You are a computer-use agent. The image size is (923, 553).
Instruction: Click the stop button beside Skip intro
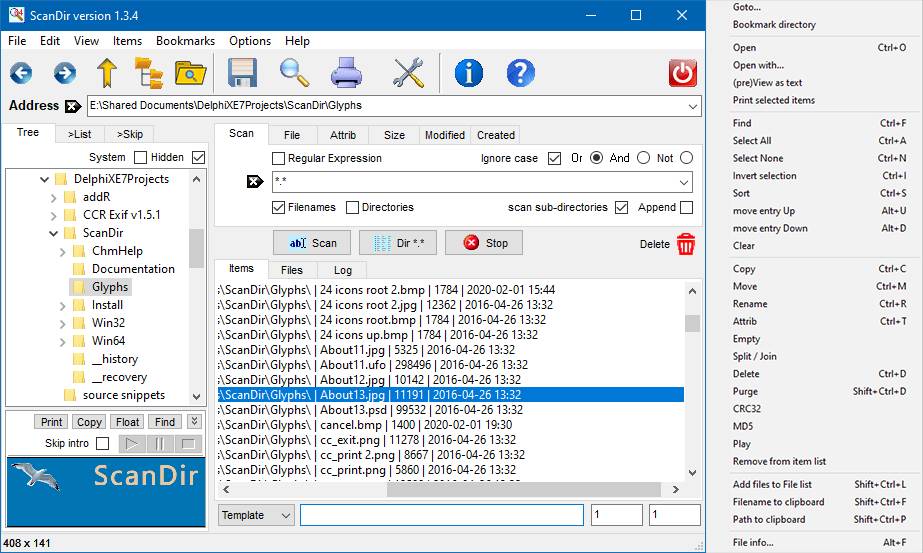(x=188, y=443)
